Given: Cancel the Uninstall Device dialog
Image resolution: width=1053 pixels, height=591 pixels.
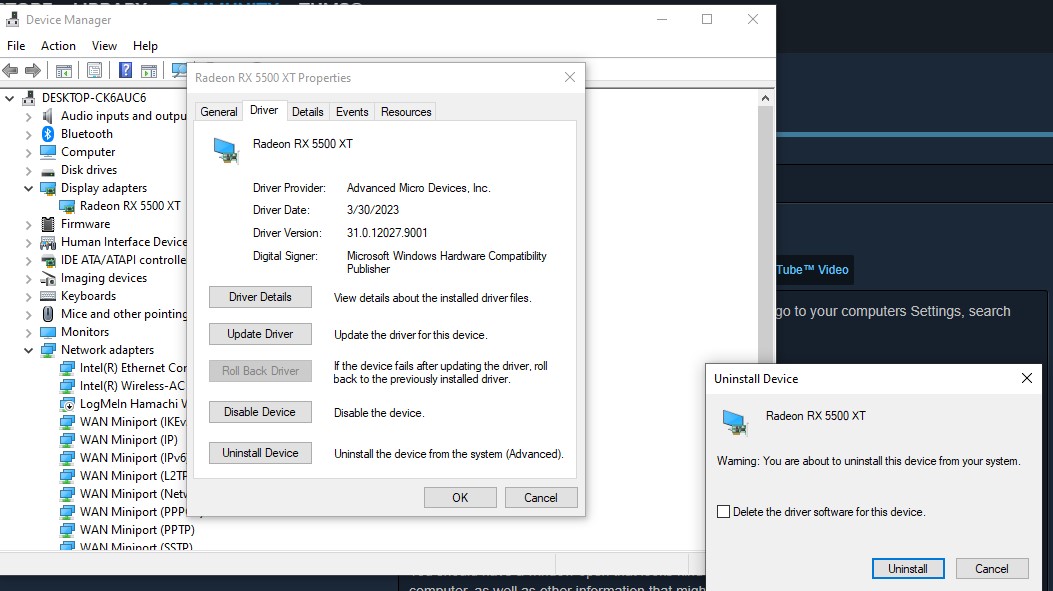Looking at the screenshot, I should pyautogui.click(x=992, y=569).
